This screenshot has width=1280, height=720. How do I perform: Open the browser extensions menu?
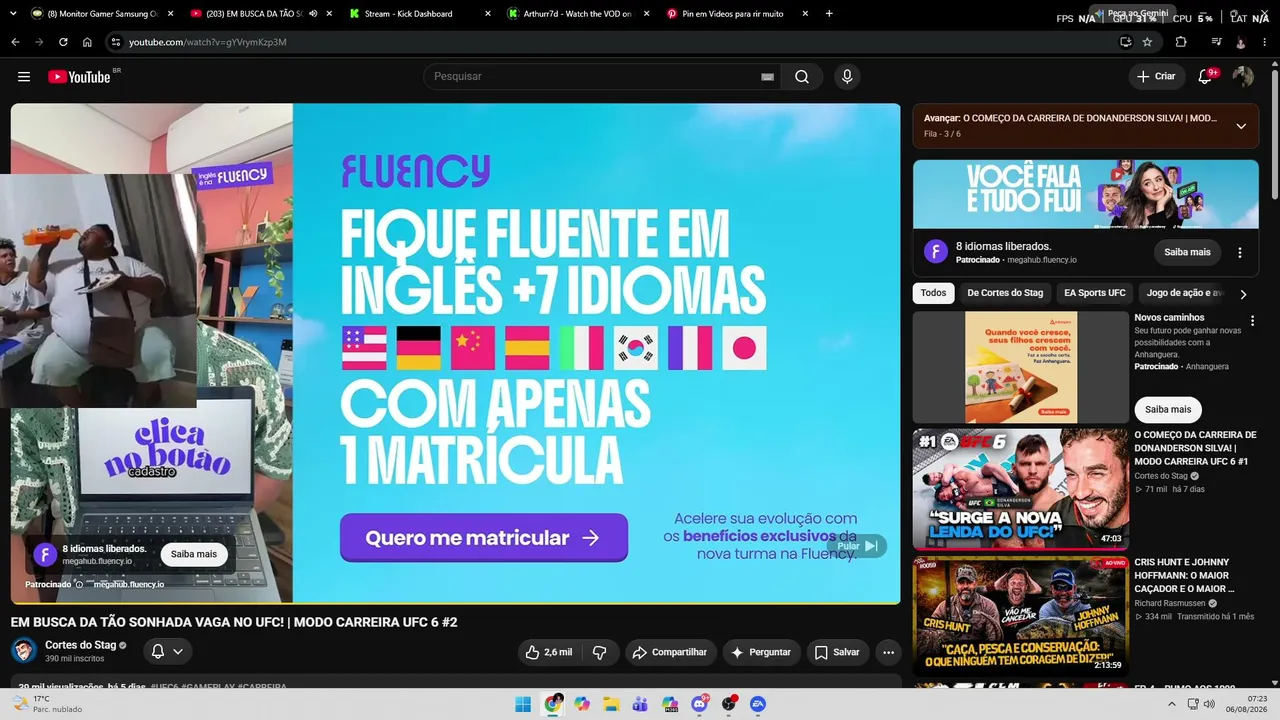coord(1181,42)
